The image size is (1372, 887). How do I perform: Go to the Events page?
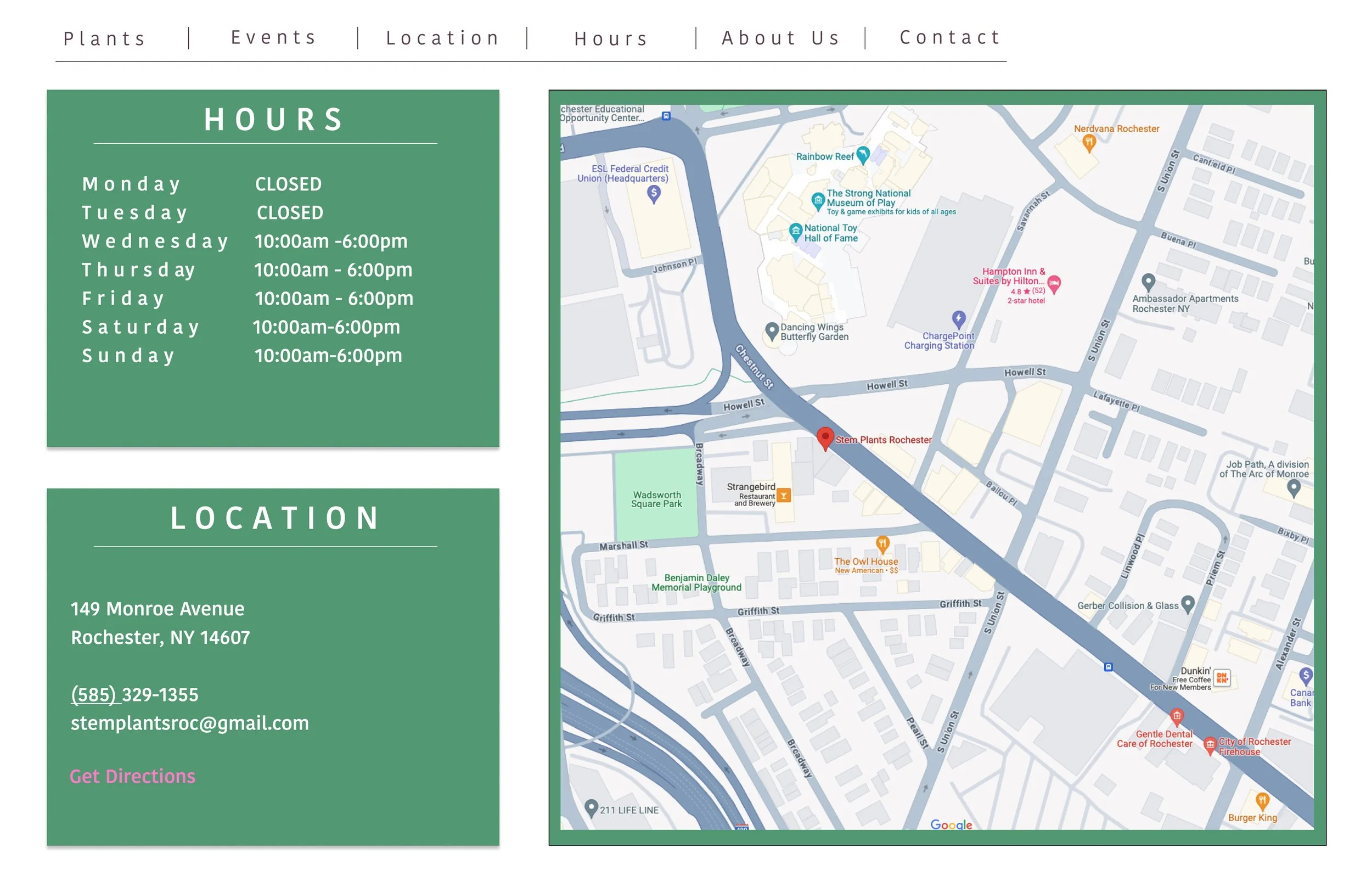click(273, 37)
